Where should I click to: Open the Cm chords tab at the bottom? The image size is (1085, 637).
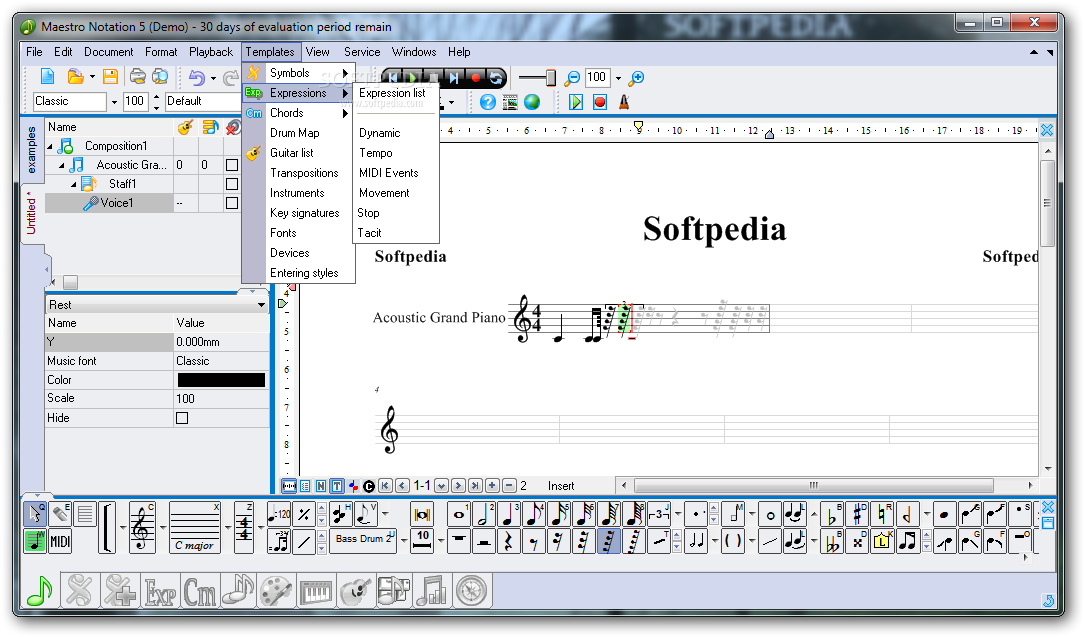point(199,592)
